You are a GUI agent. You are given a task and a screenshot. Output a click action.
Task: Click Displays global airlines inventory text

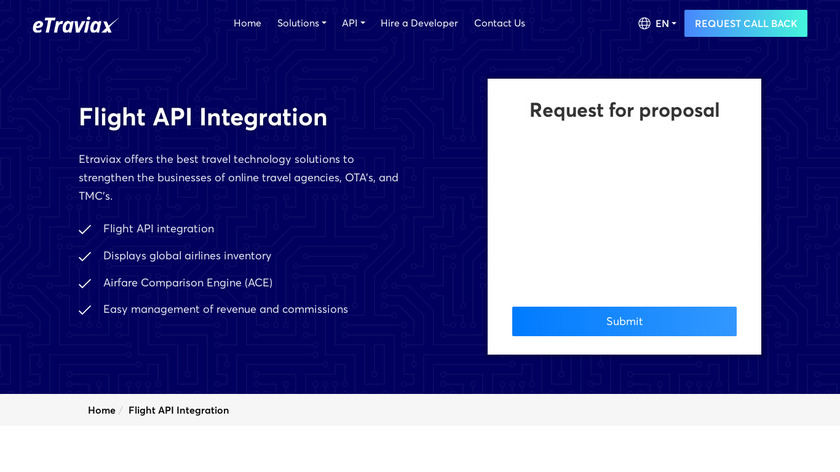point(187,256)
